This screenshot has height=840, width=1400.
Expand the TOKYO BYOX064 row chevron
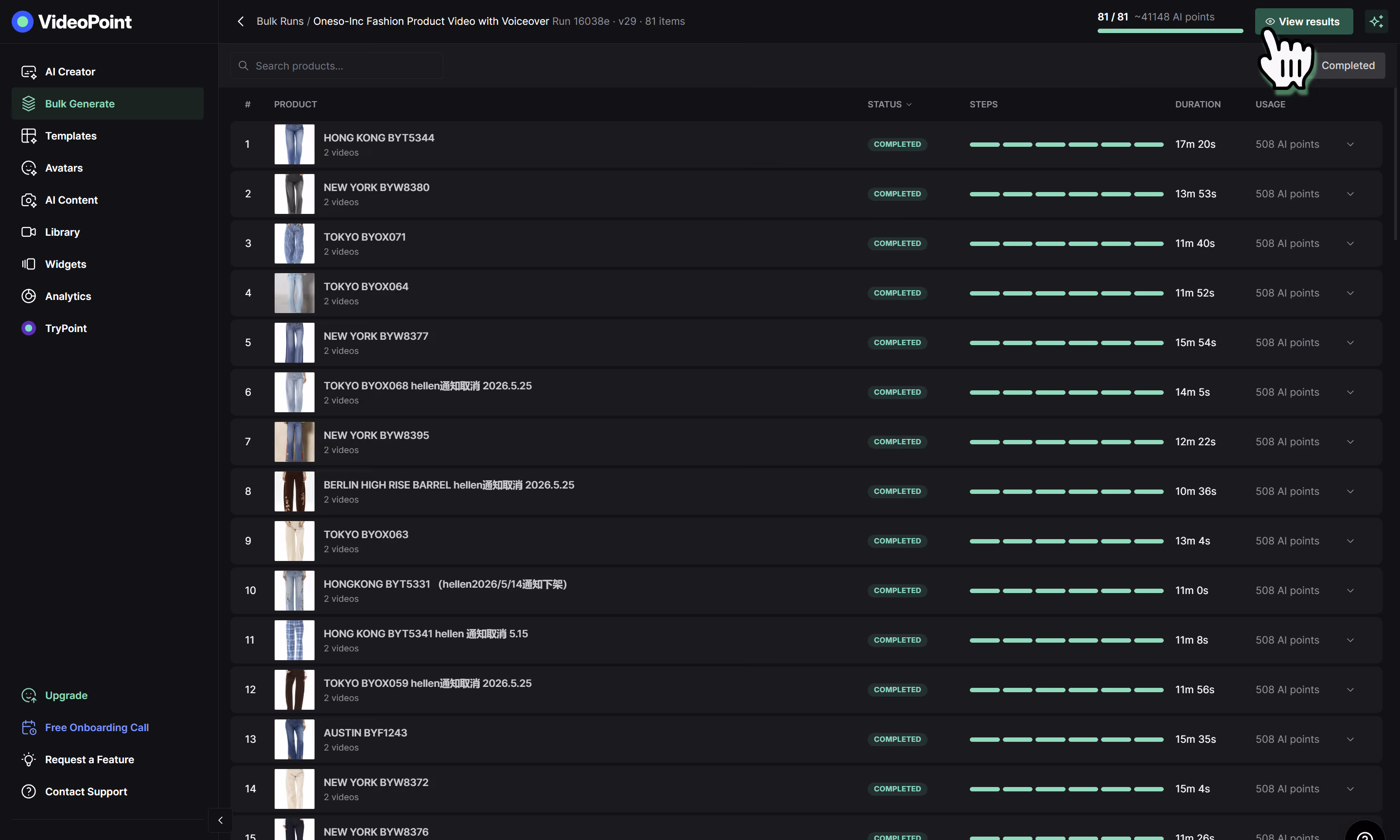click(1350, 293)
